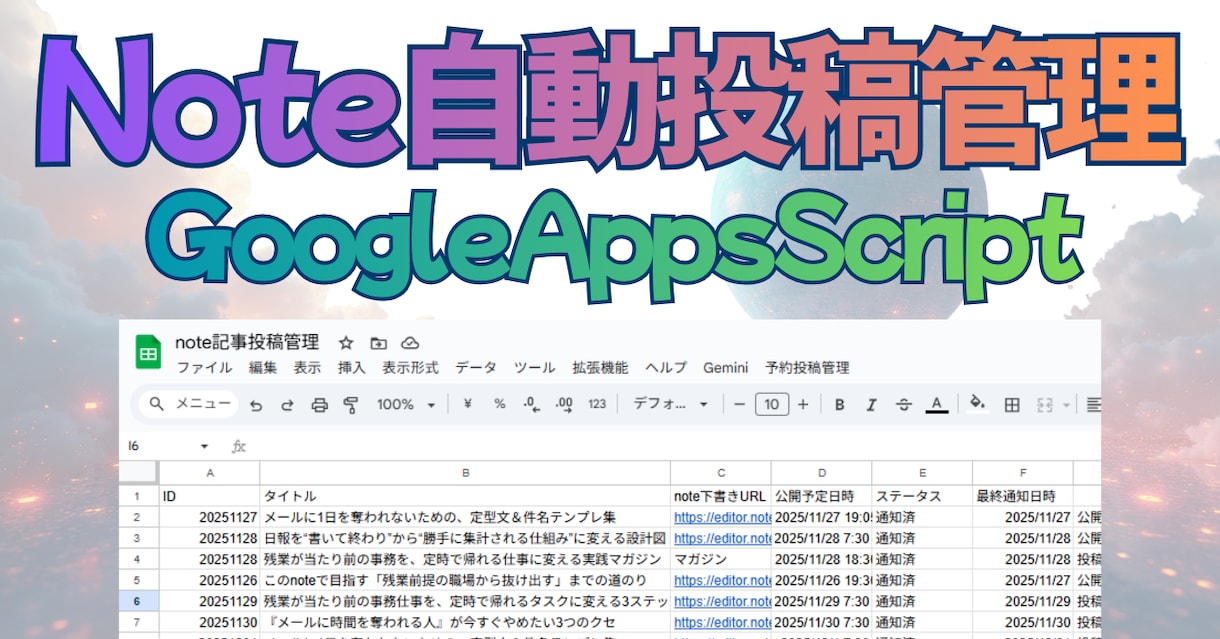Click the merge cells icon
Screen dimensions: 1220x639
coord(1046,404)
